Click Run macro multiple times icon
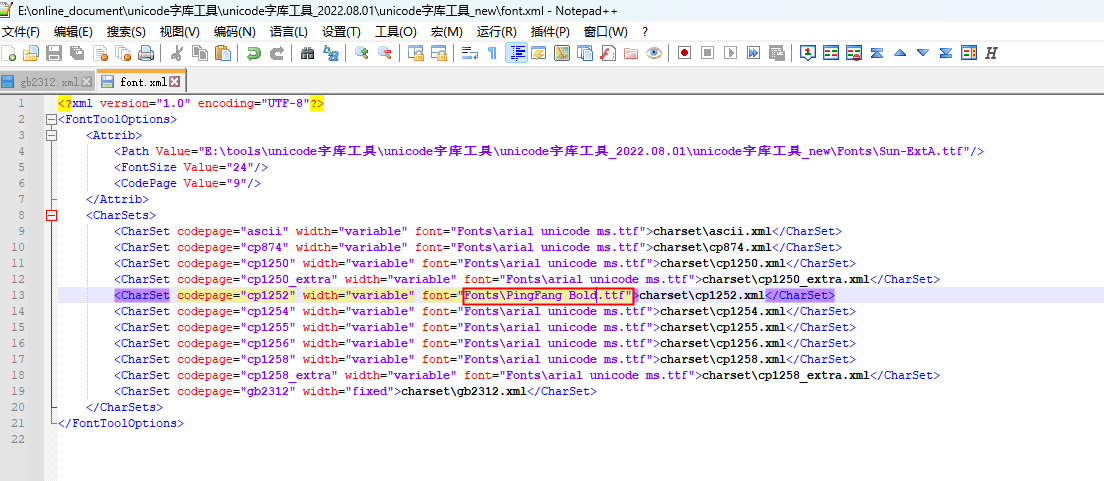The height and width of the screenshot is (481, 1104). click(x=753, y=53)
